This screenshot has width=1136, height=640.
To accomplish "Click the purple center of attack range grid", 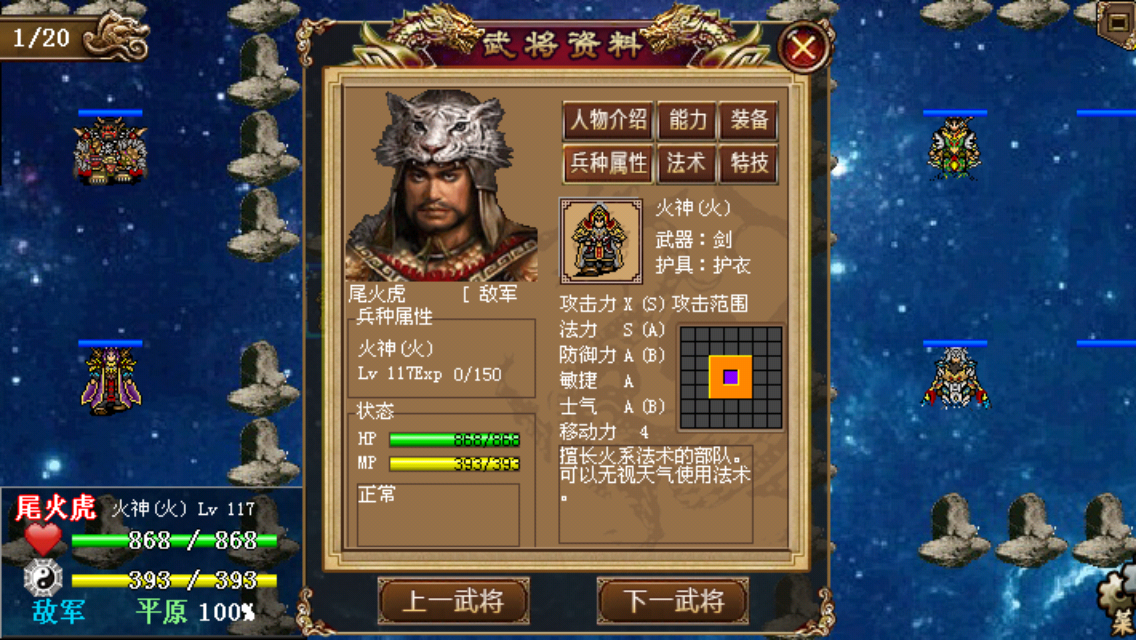I will [x=730, y=377].
